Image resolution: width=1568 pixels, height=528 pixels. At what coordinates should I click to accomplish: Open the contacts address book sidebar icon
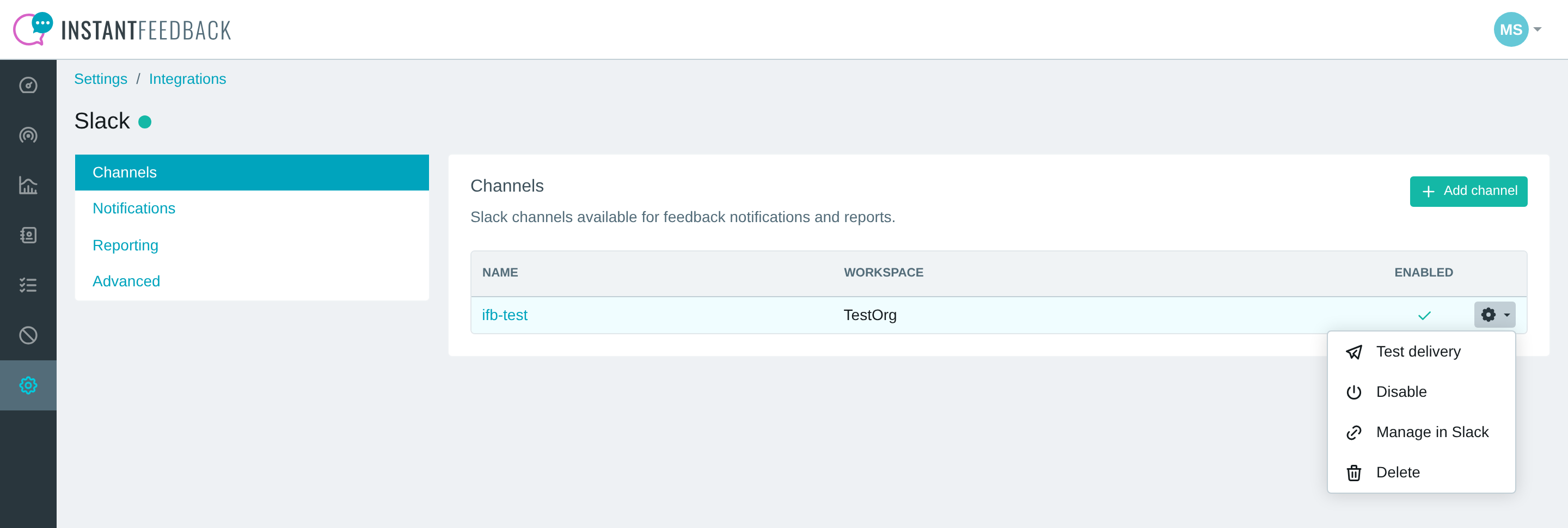[x=28, y=235]
